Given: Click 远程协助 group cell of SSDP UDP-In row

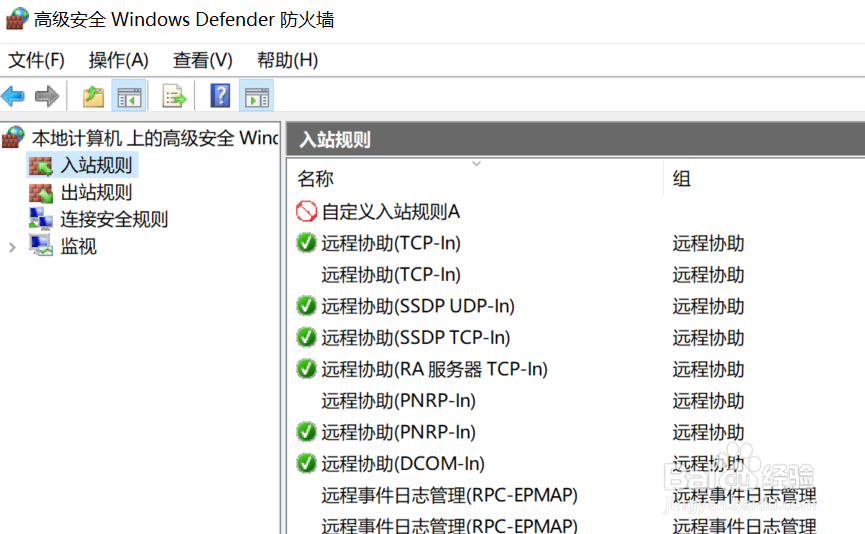Looking at the screenshot, I should [x=708, y=306].
